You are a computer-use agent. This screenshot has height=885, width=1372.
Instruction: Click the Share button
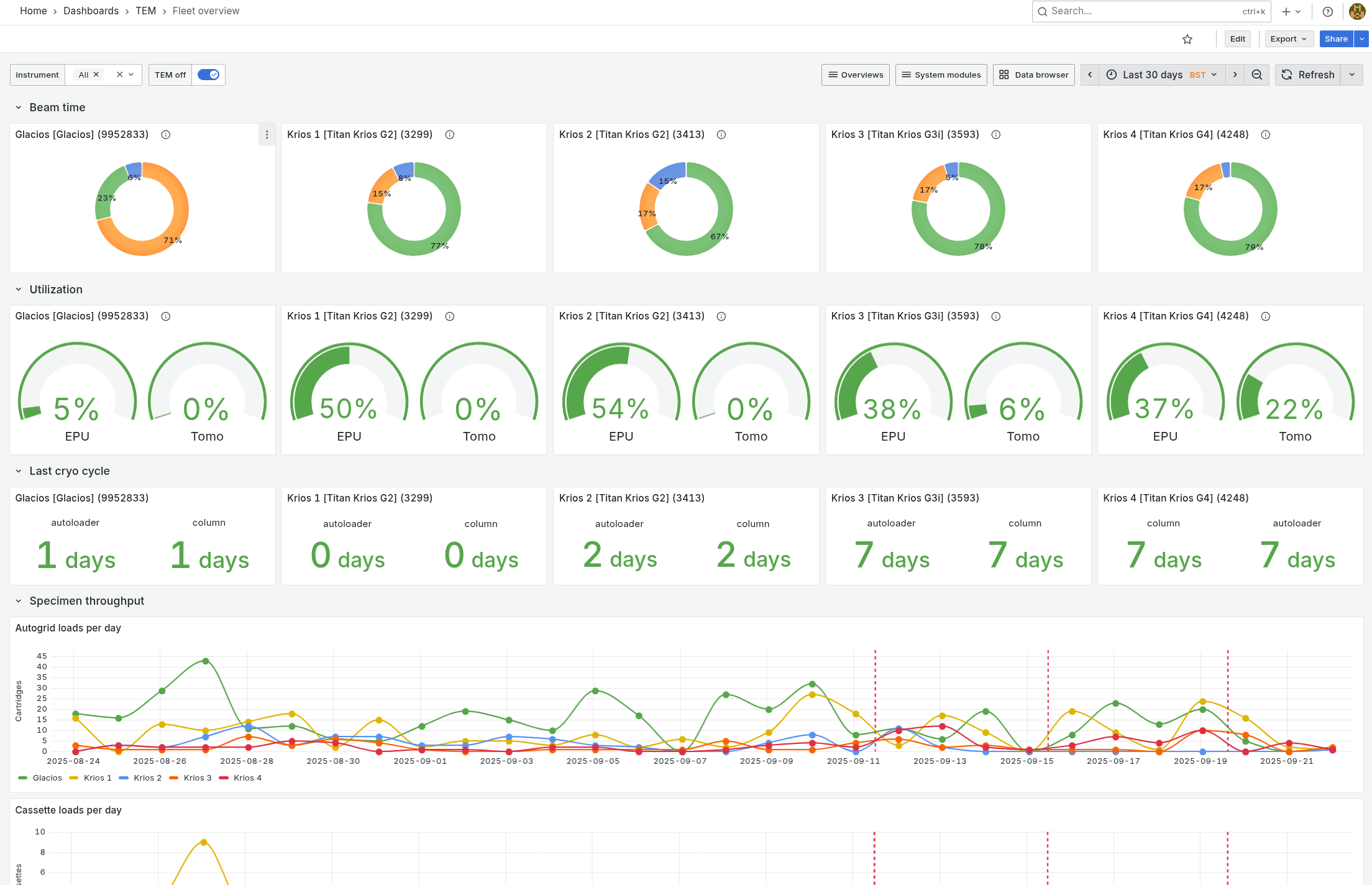point(1335,39)
